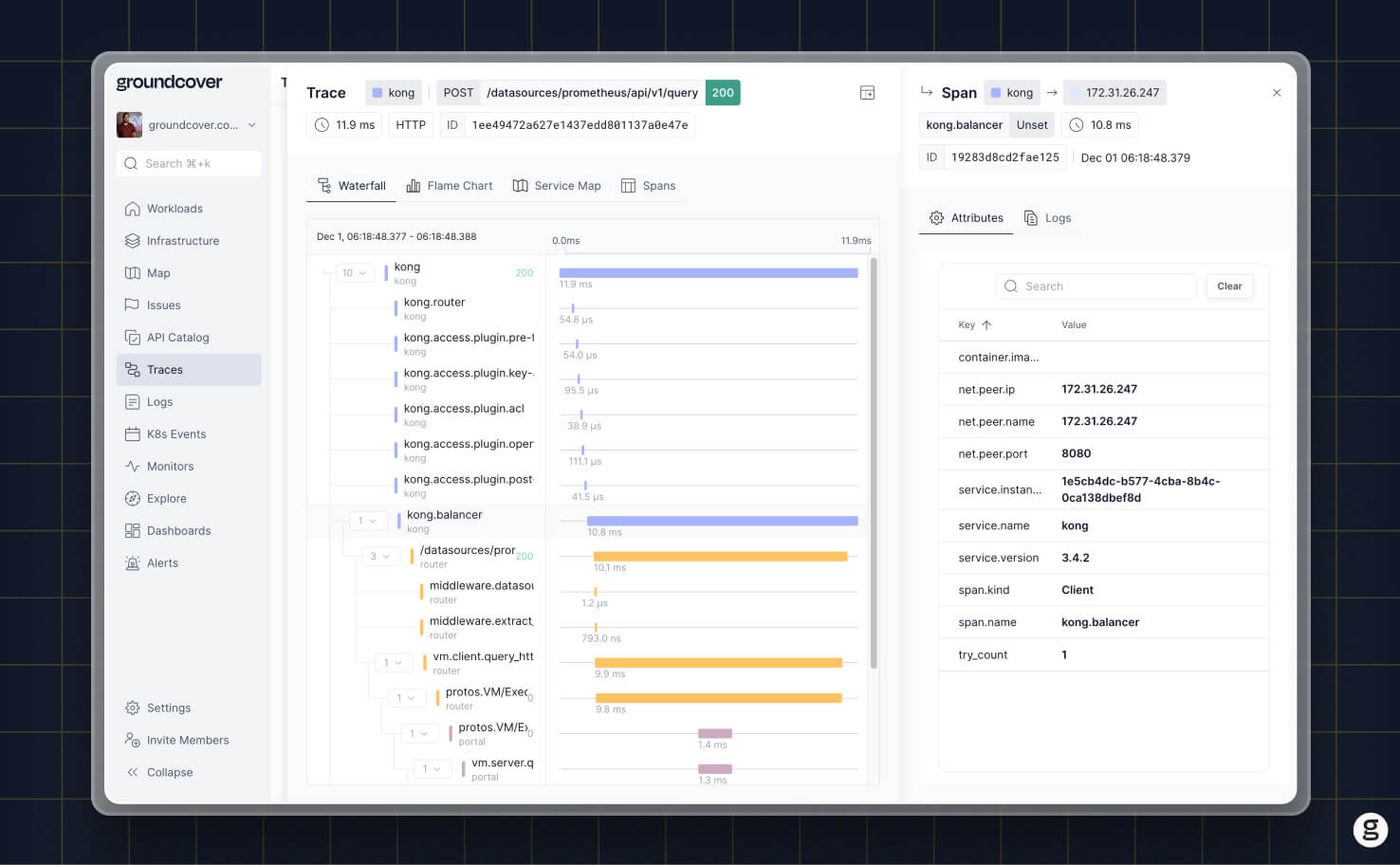This screenshot has height=865, width=1400.
Task: Click the Collapse sidebar chevrons icon
Action: tap(132, 772)
